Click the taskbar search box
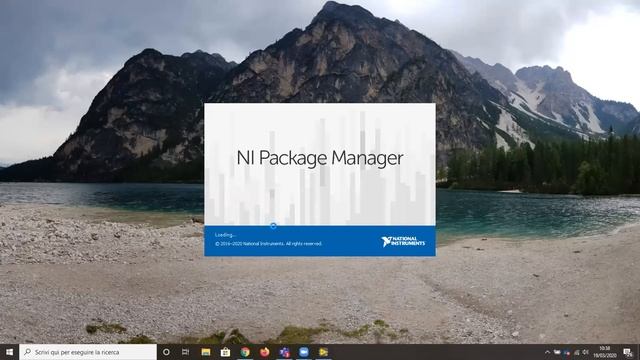The image size is (640, 360). point(88,352)
